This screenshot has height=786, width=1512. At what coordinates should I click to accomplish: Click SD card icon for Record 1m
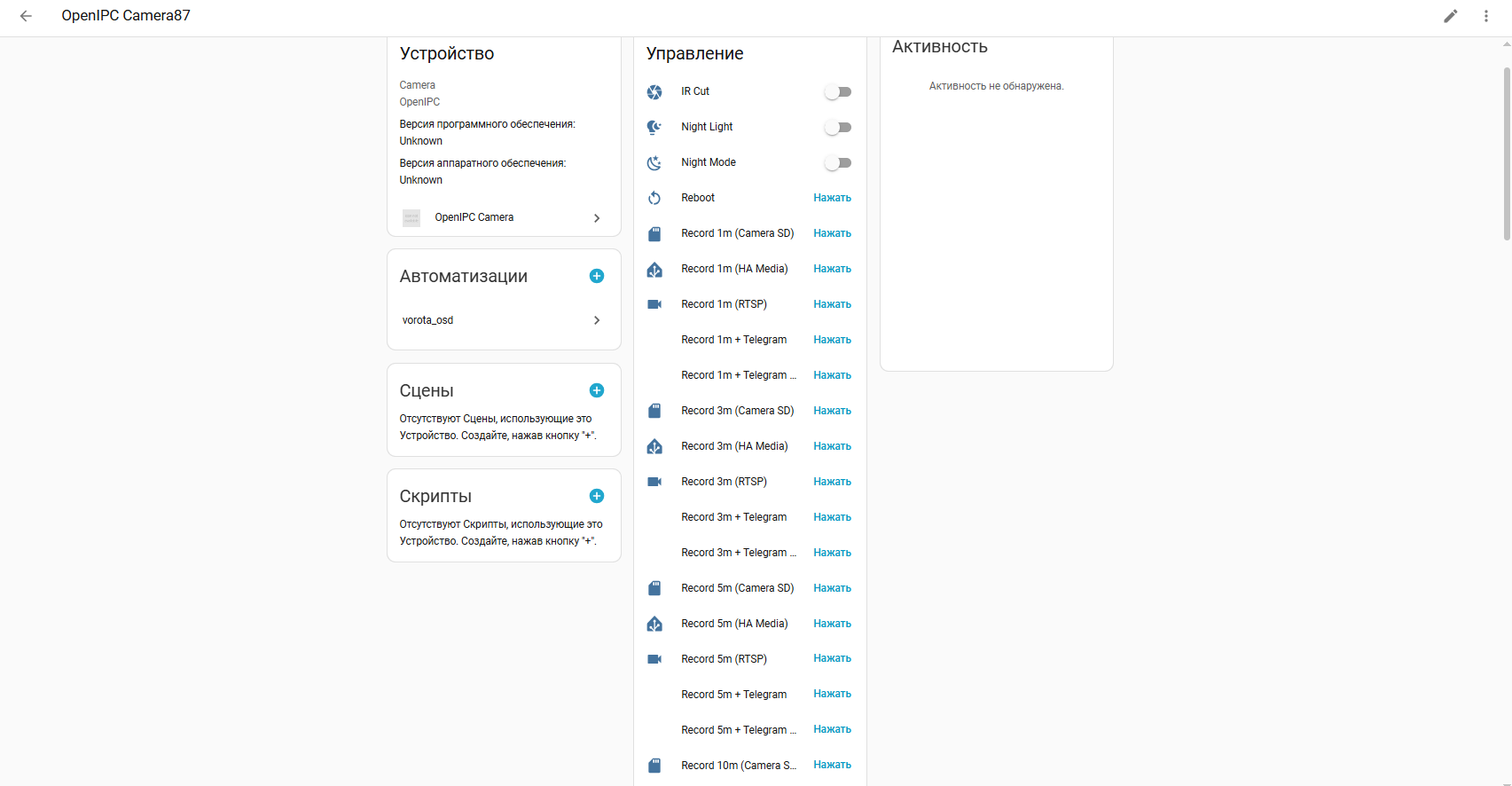(654, 233)
